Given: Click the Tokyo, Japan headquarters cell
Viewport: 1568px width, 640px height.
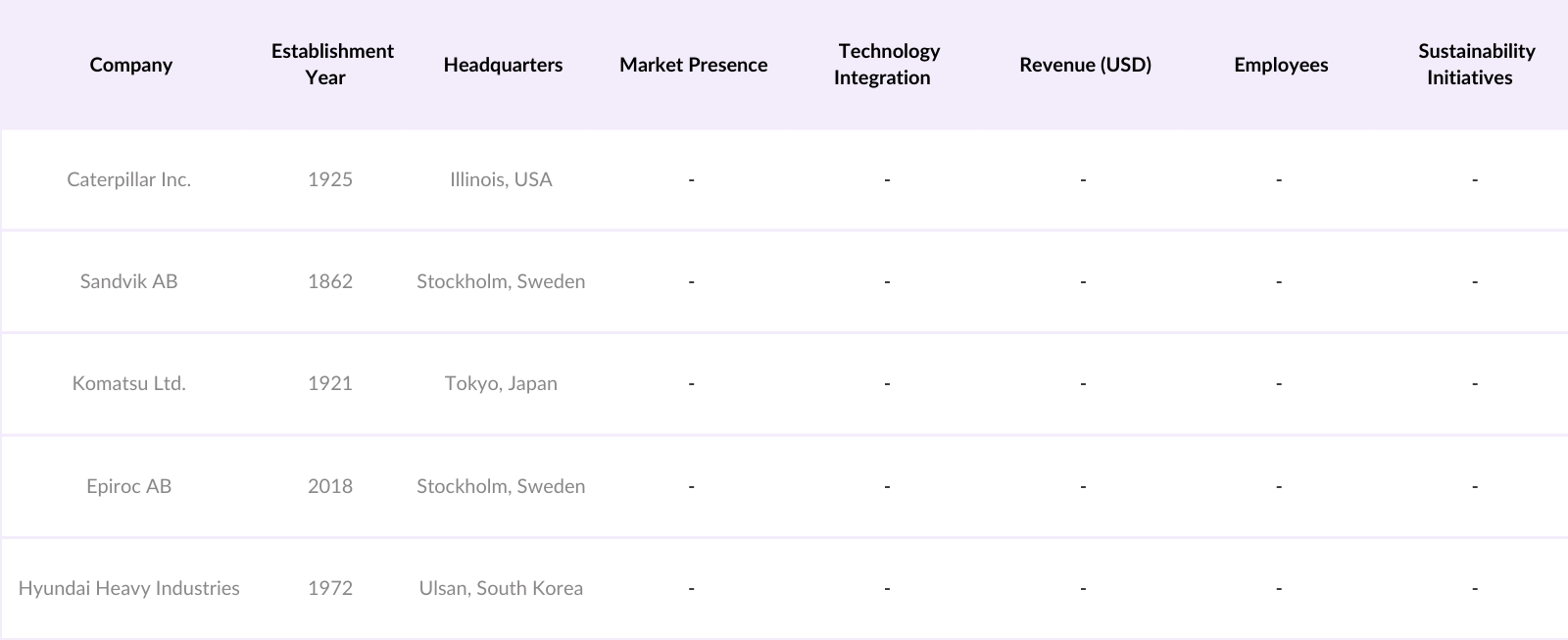Looking at the screenshot, I should click(x=501, y=383).
